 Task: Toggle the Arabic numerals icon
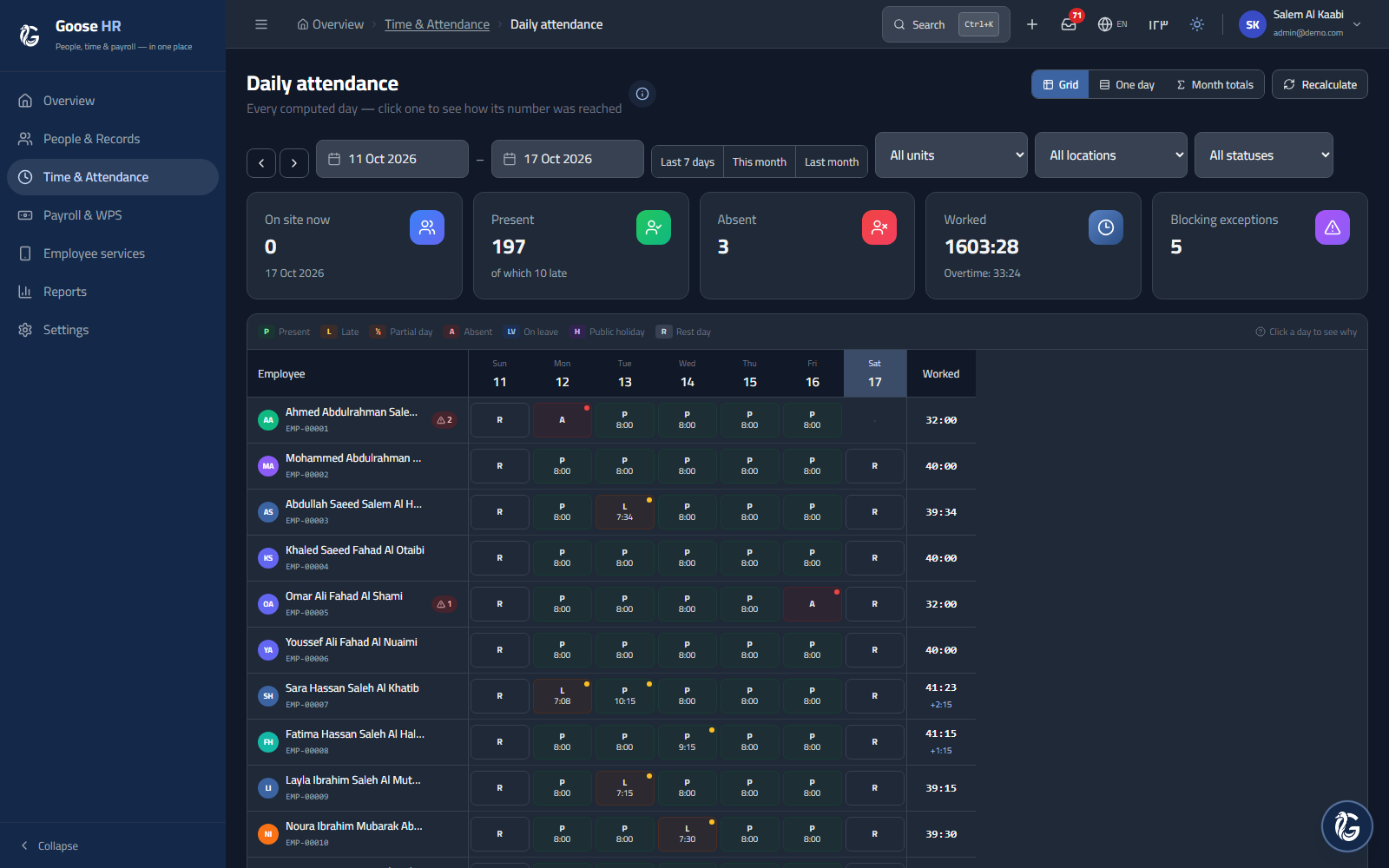pos(1158,24)
